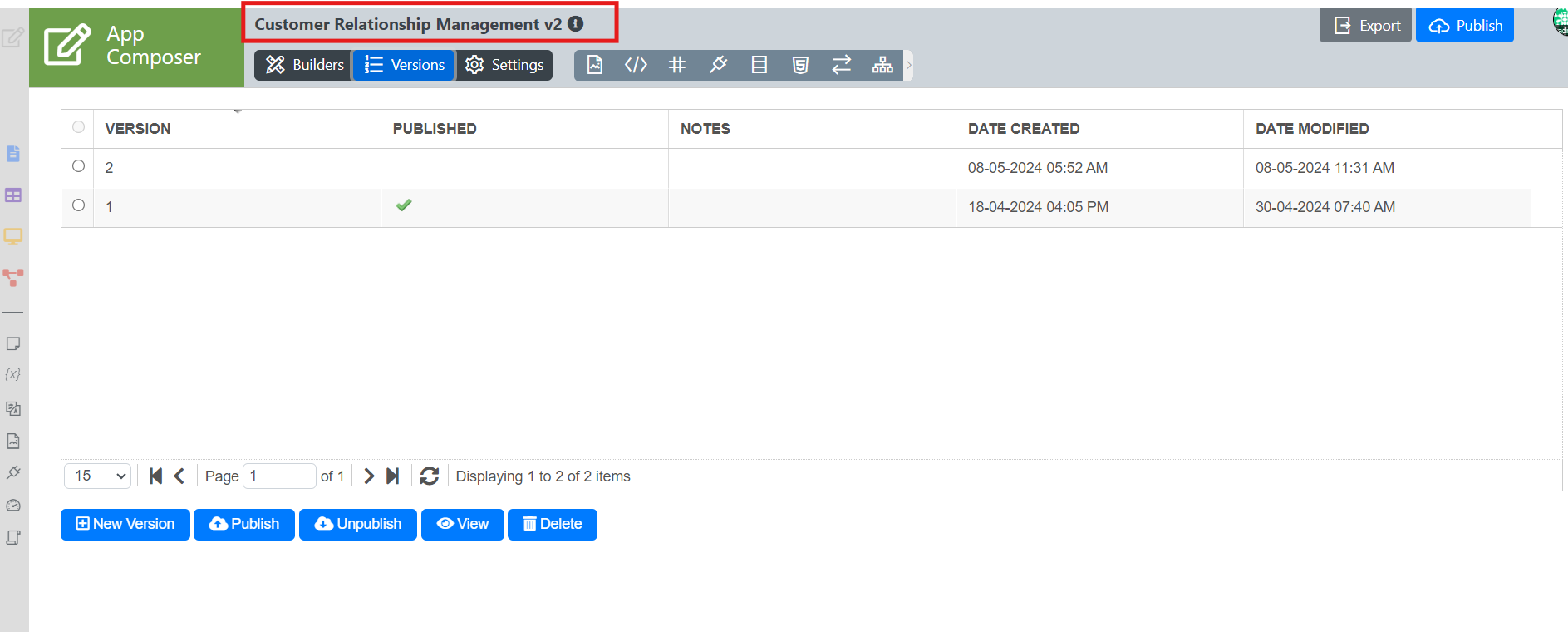Click the View button
Screen dimensions: 1568x632
click(x=463, y=525)
